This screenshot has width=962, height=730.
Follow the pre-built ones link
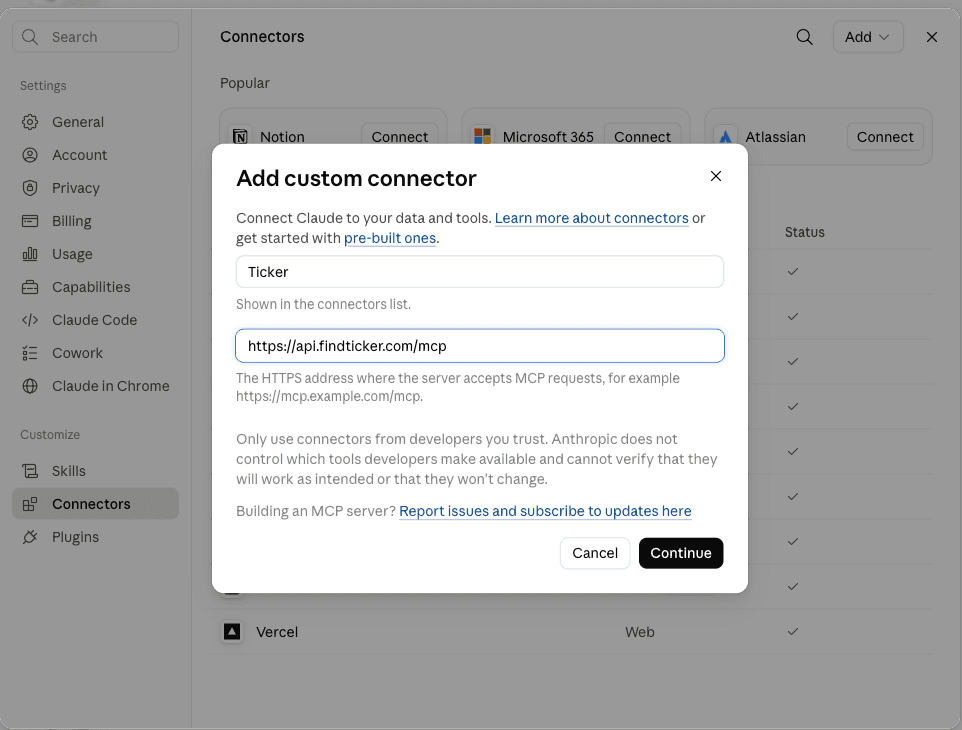pos(390,238)
